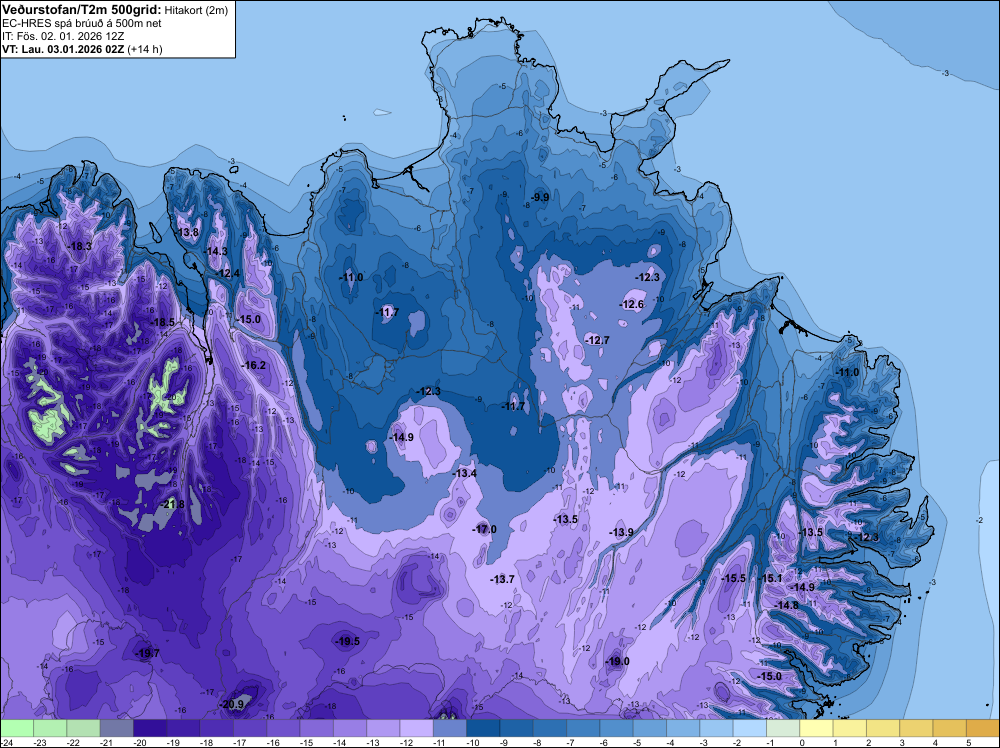
Task: Click the -16.2 temperature label
Action: tap(253, 365)
